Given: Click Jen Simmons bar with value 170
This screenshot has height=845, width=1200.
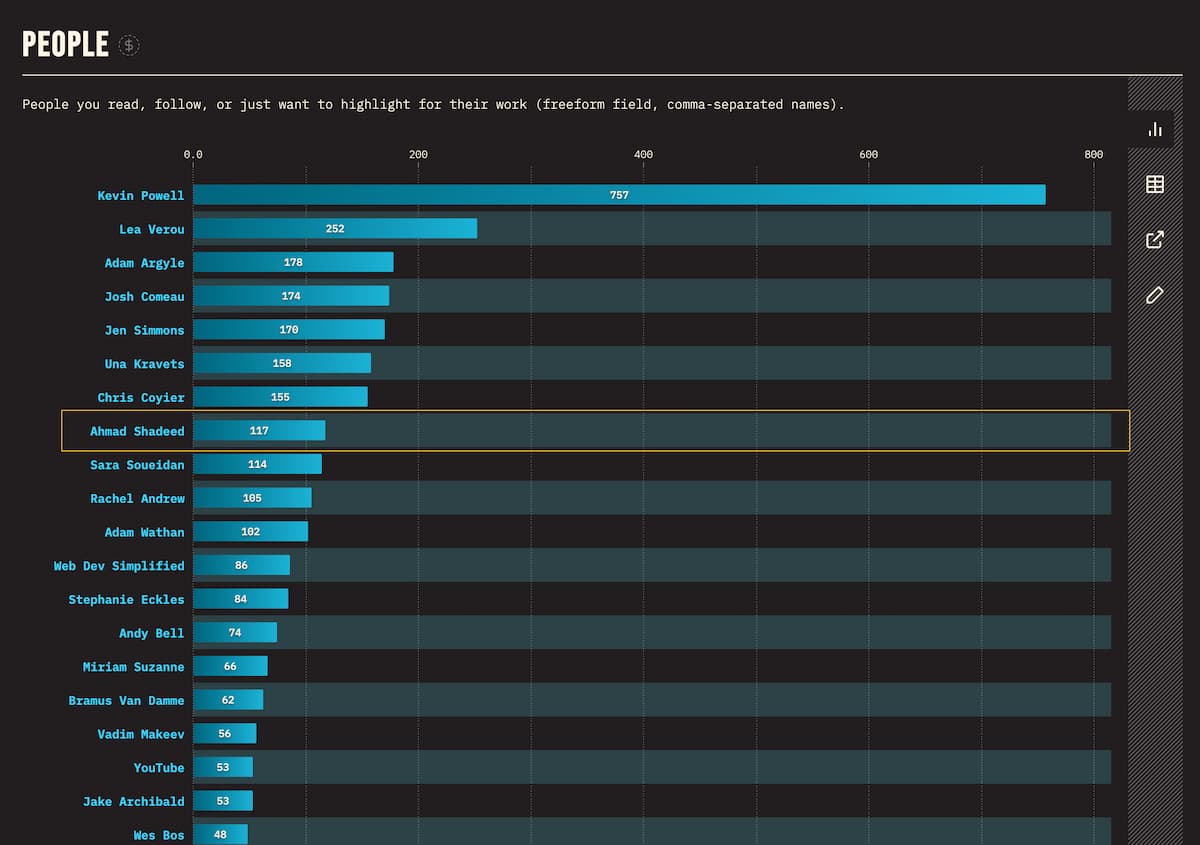Looking at the screenshot, I should point(288,330).
